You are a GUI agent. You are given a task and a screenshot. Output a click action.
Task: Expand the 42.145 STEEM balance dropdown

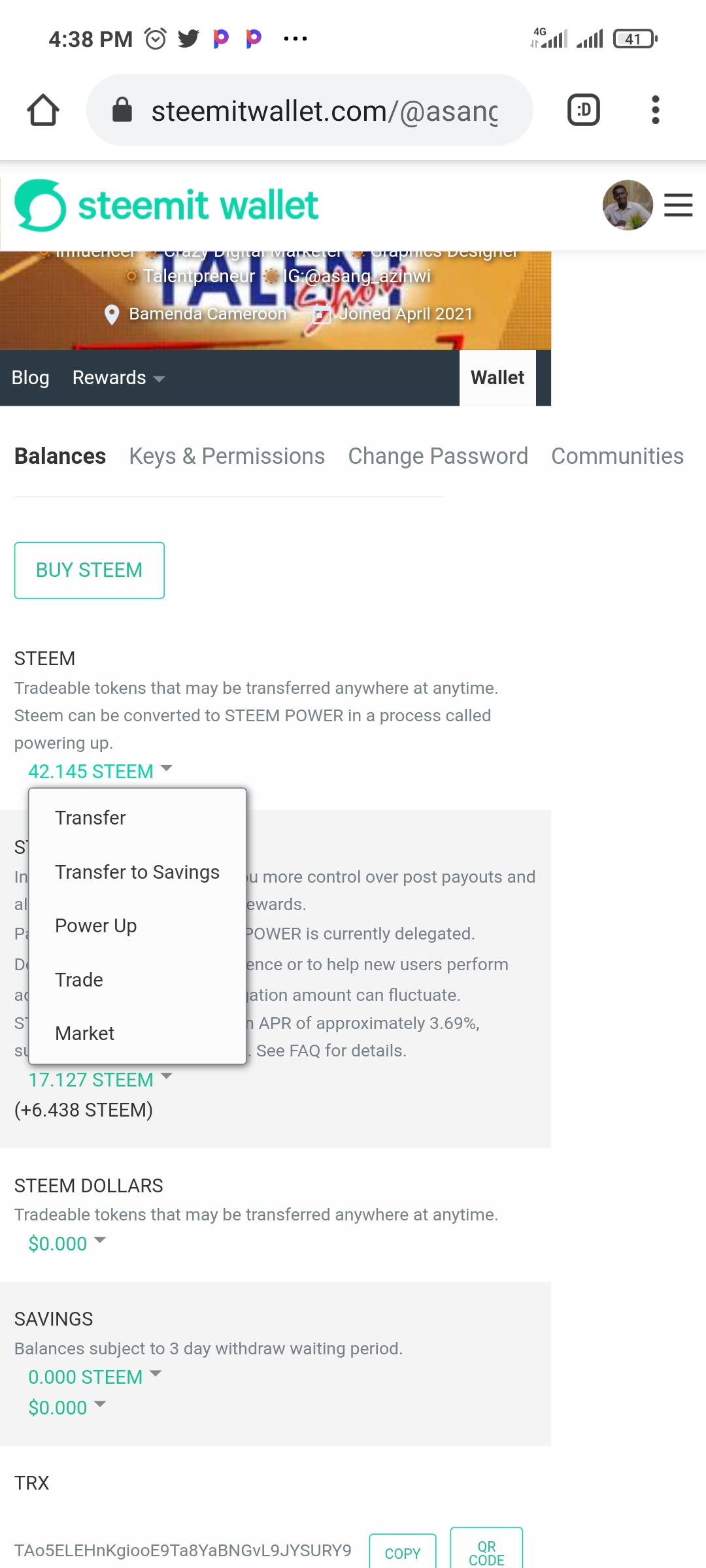(x=99, y=771)
